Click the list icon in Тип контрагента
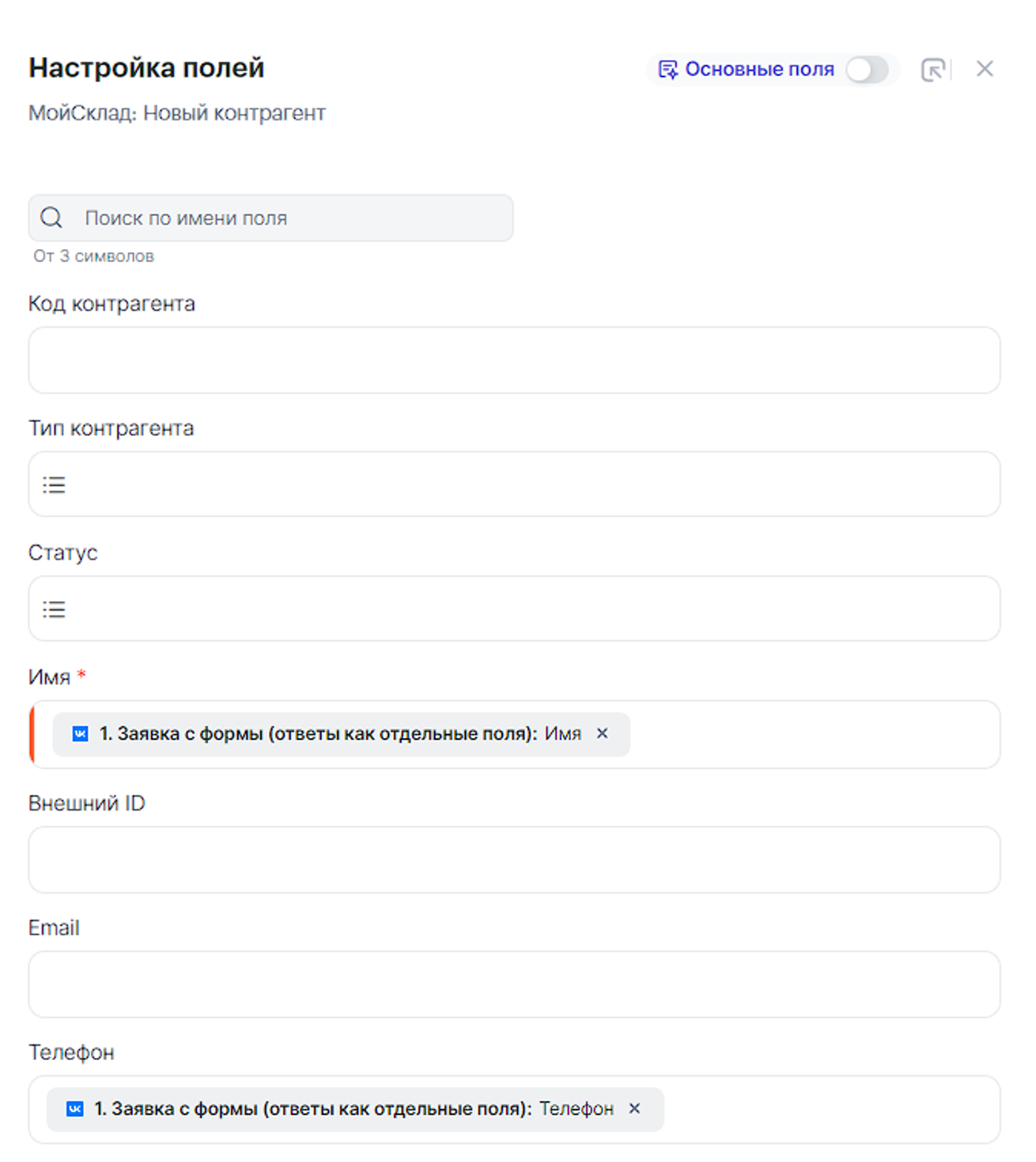Screen dimensions: 1036x1162 tap(54, 485)
